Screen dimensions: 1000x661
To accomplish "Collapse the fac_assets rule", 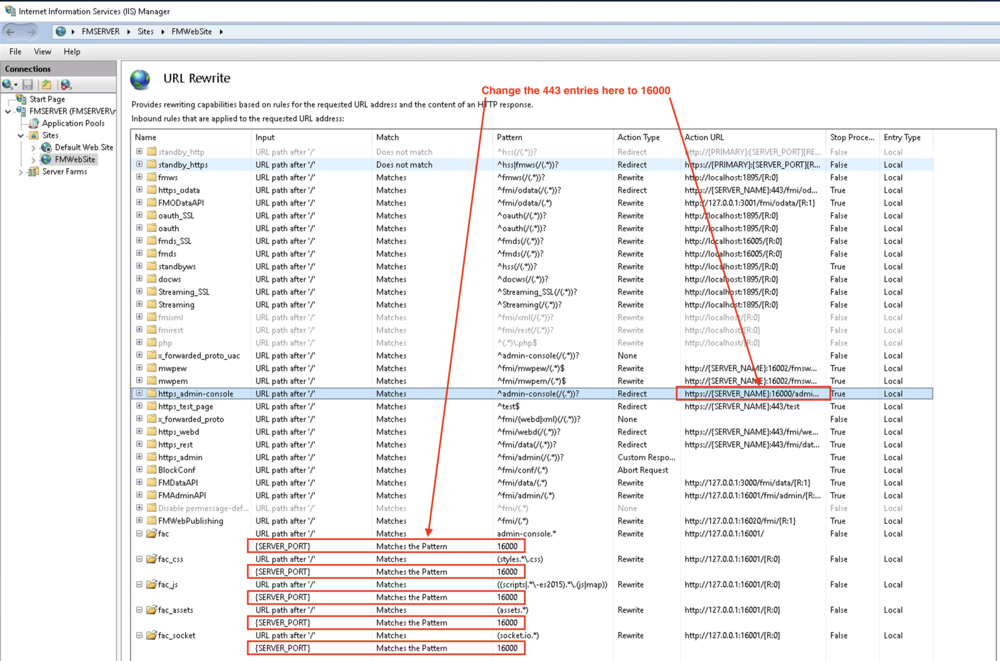I will (x=139, y=610).
